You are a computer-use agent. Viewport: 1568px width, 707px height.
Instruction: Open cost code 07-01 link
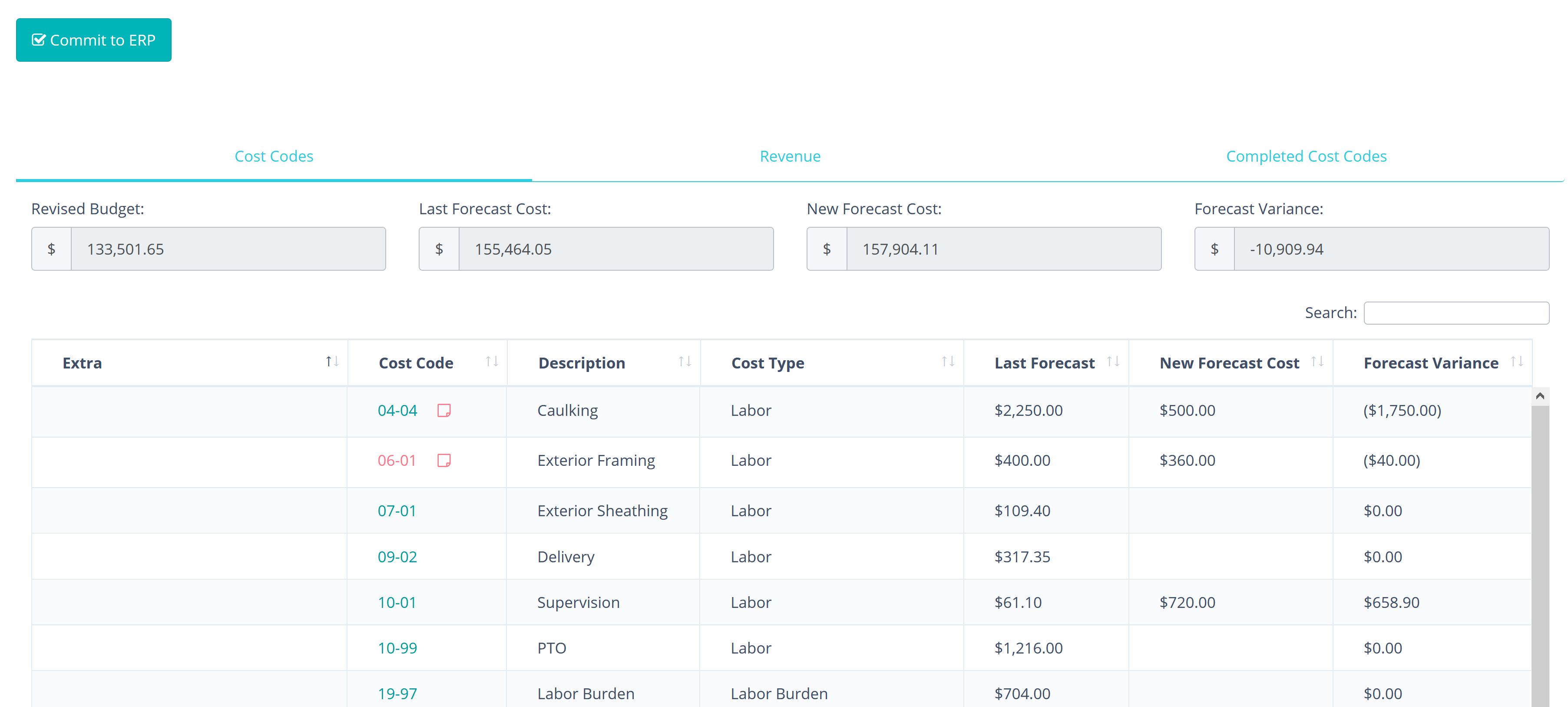397,510
